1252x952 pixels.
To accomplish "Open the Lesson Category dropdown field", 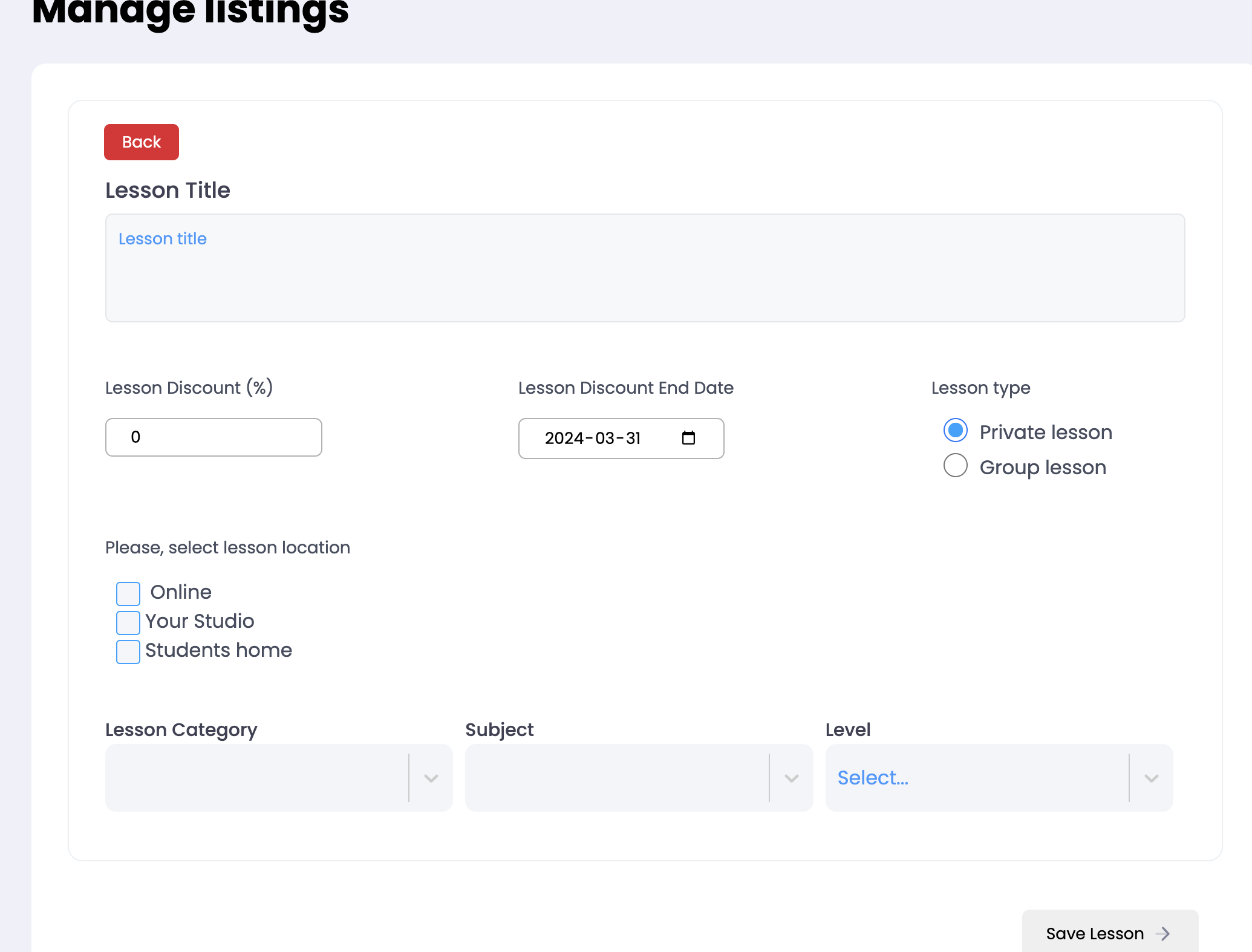I will pyautogui.click(x=257, y=778).
